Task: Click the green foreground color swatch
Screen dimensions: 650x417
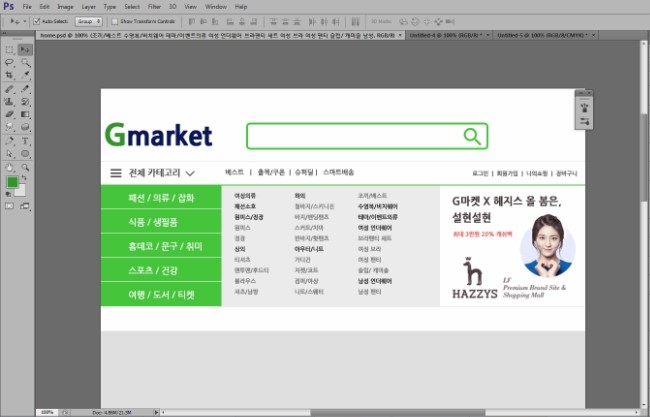Action: 12,182
